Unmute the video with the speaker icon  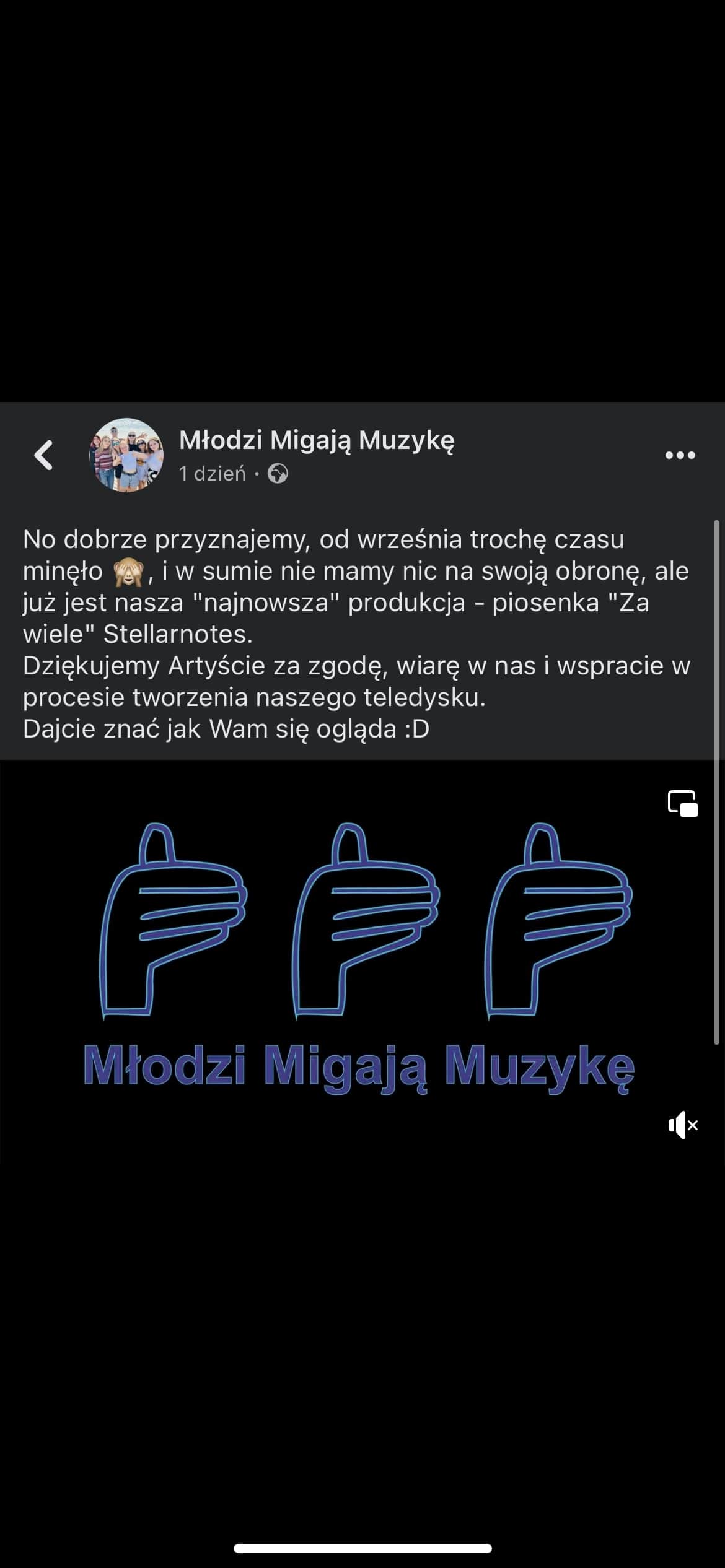[x=683, y=1125]
